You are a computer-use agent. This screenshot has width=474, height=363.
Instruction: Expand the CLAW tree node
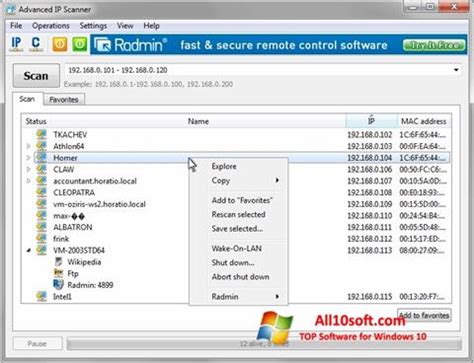[29, 169]
